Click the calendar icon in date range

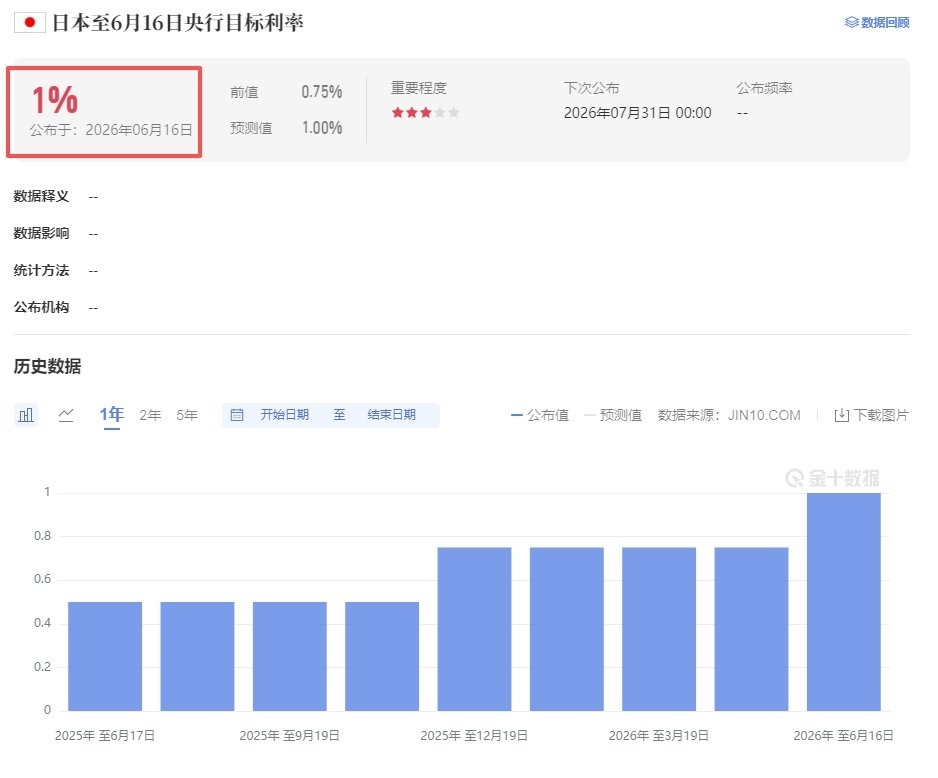pyautogui.click(x=237, y=415)
